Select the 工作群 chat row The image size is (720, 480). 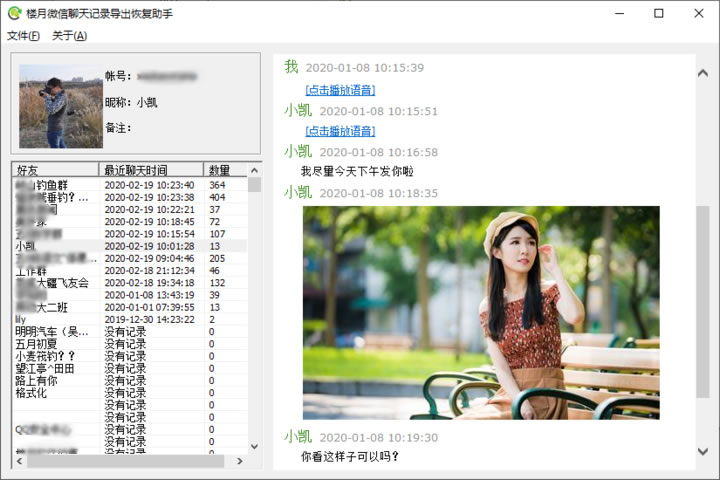tap(31, 271)
